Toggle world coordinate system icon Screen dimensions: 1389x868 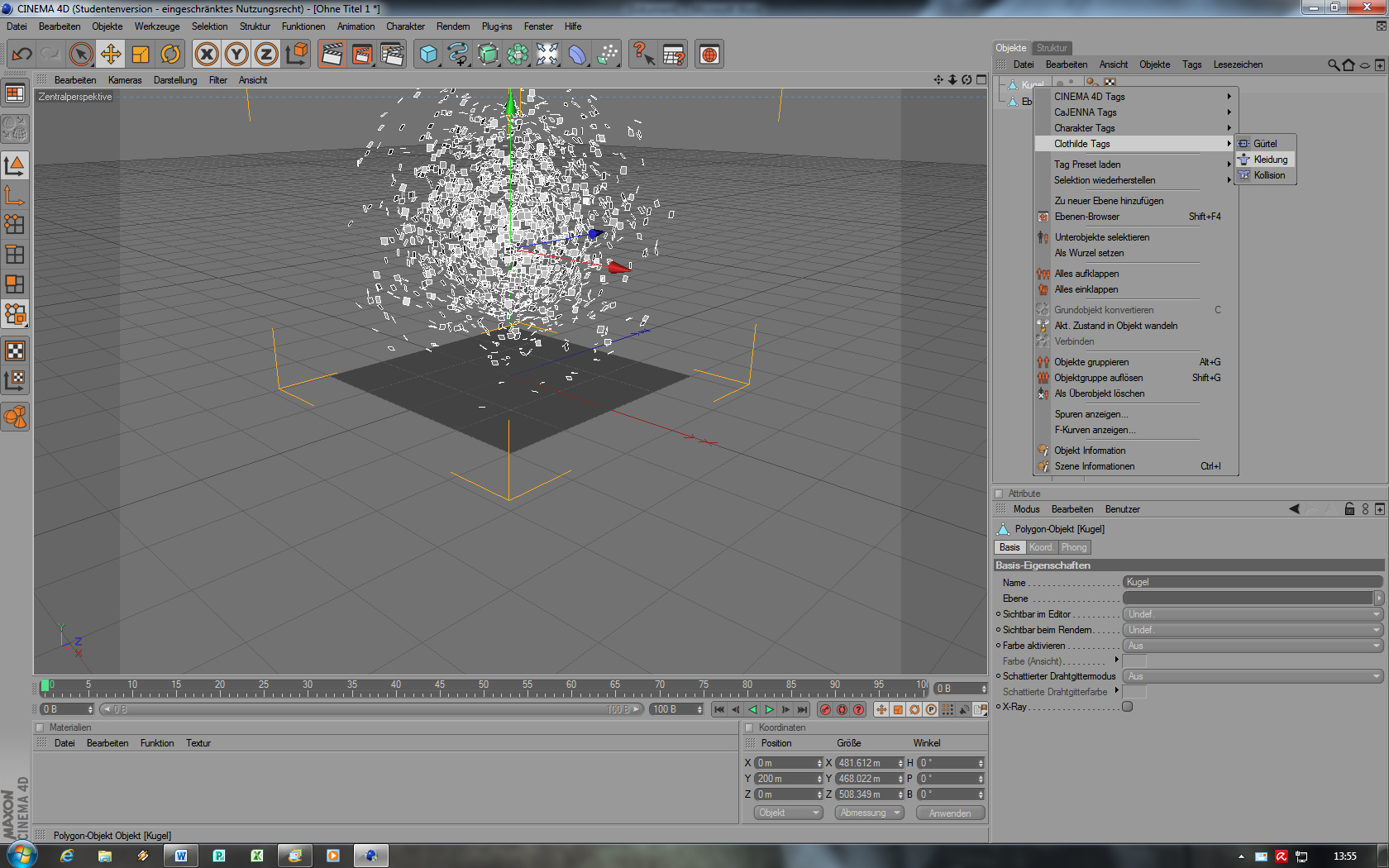[296, 55]
